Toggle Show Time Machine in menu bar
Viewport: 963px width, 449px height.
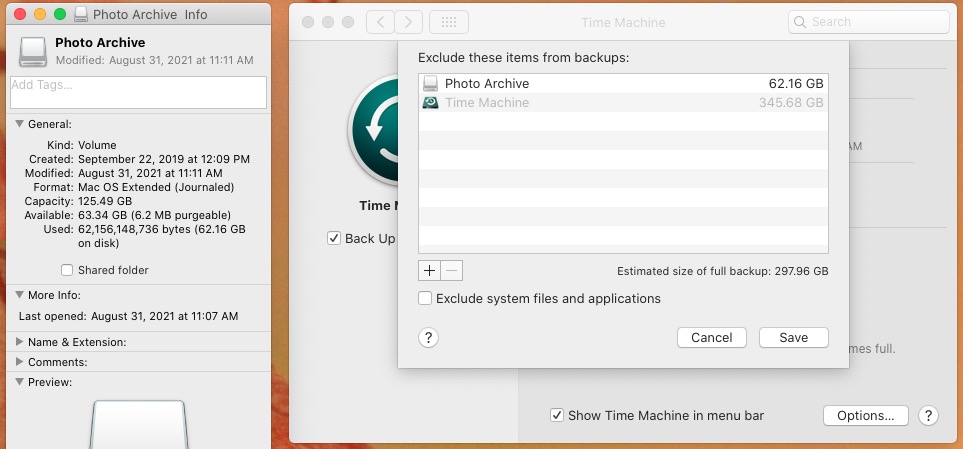point(556,415)
